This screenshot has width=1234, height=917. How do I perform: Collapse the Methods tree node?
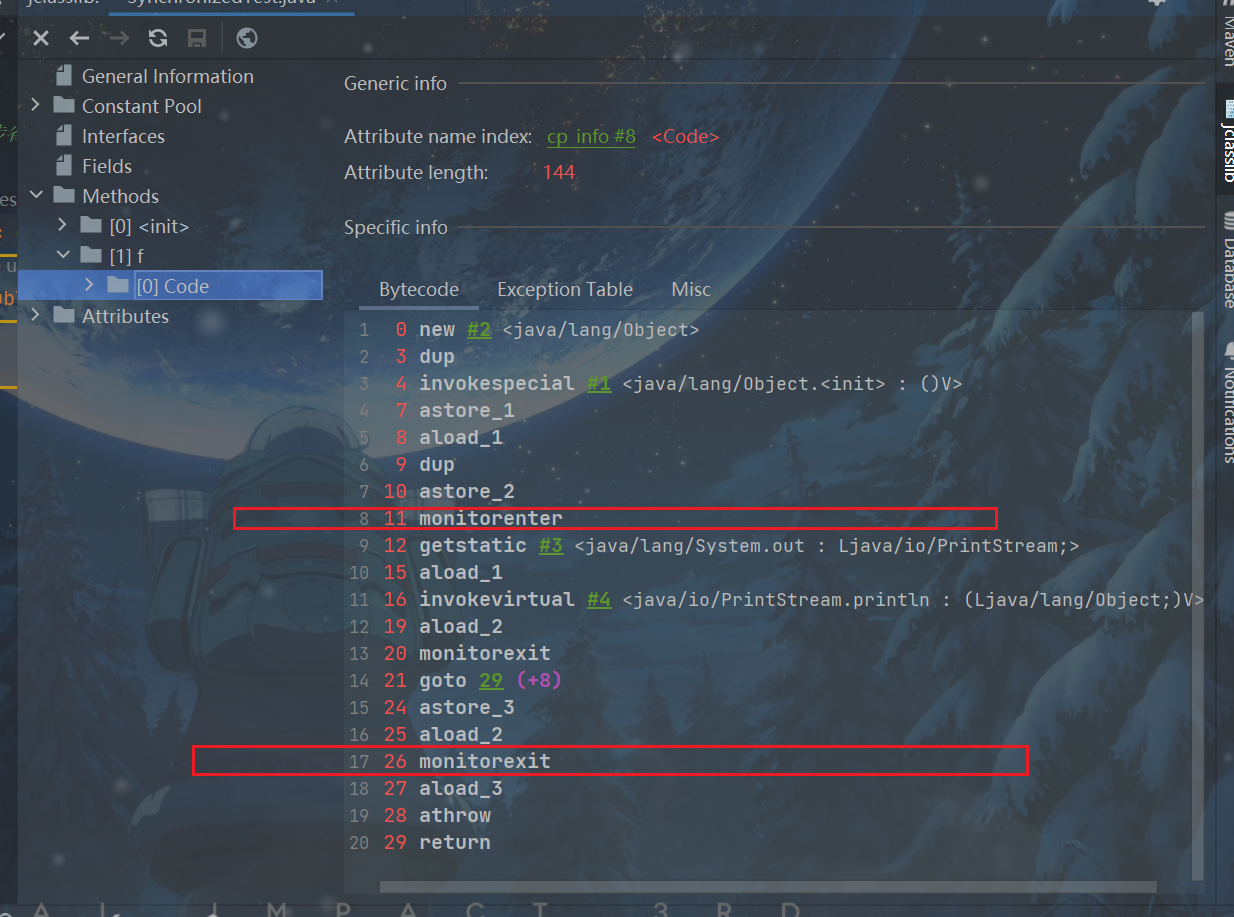point(36,195)
